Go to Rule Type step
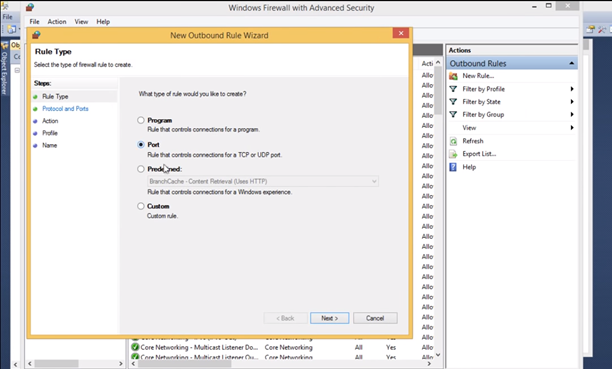This screenshot has height=369, width=612. (x=55, y=96)
